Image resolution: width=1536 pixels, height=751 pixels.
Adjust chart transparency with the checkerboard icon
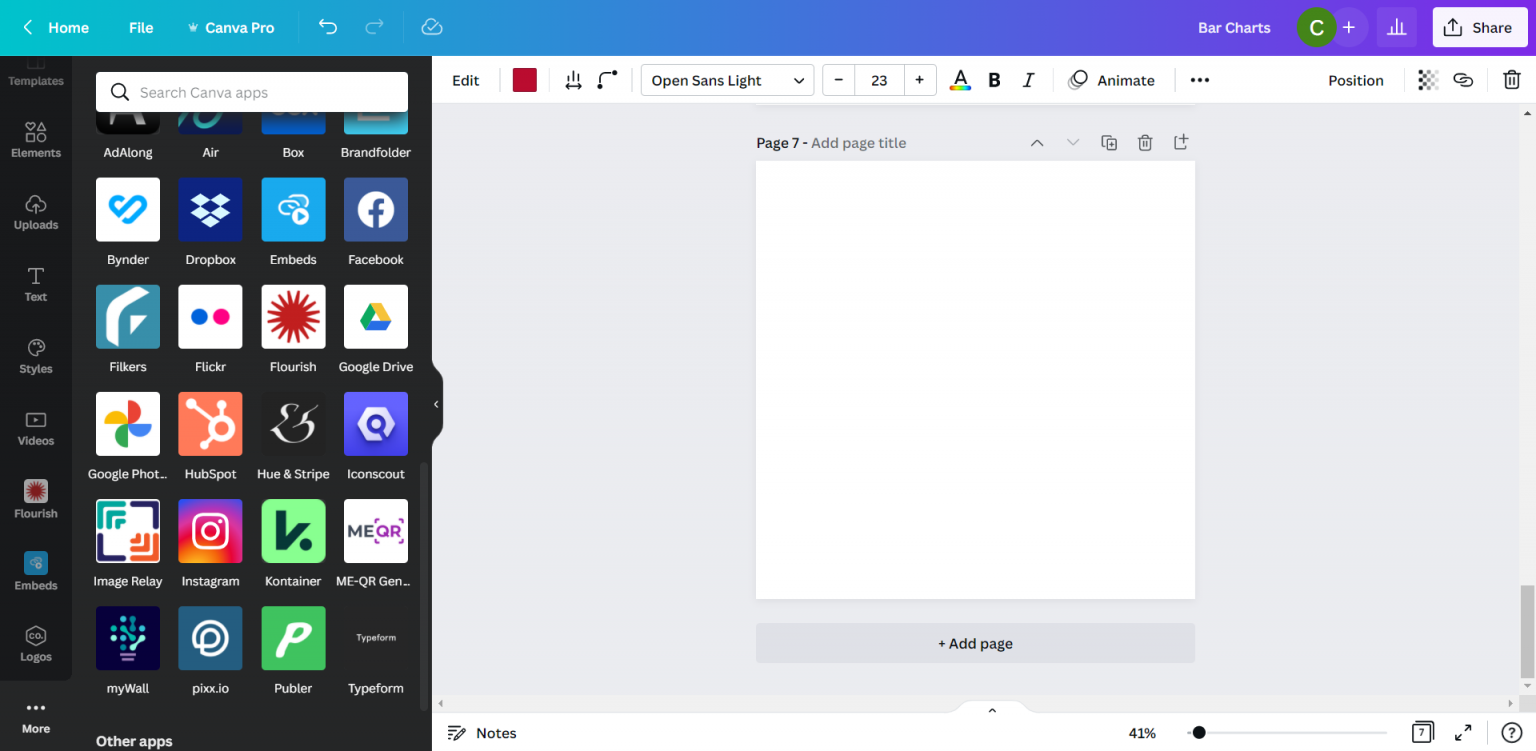point(1427,79)
